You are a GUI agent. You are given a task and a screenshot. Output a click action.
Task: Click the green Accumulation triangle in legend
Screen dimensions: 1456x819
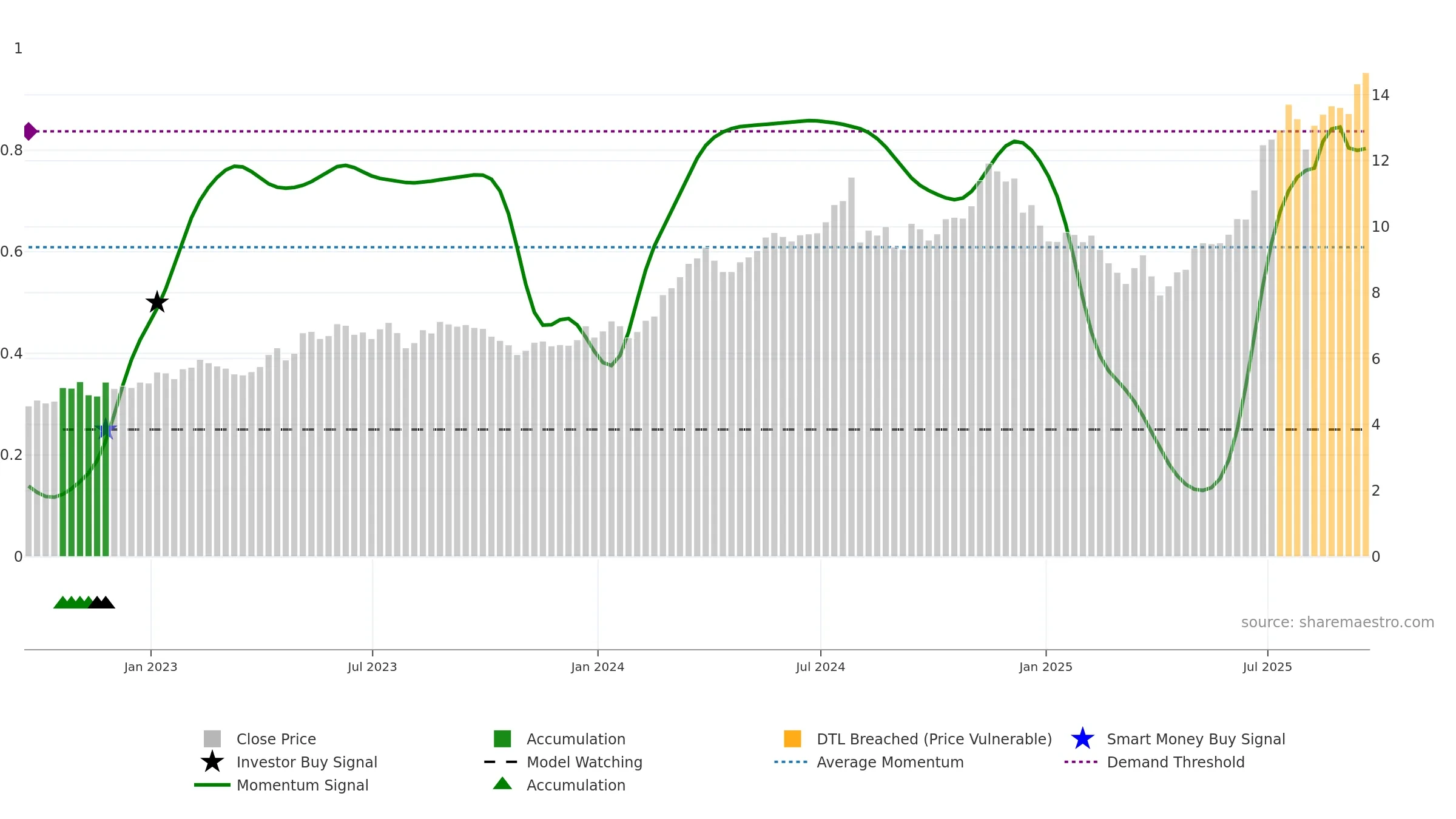pos(502,784)
